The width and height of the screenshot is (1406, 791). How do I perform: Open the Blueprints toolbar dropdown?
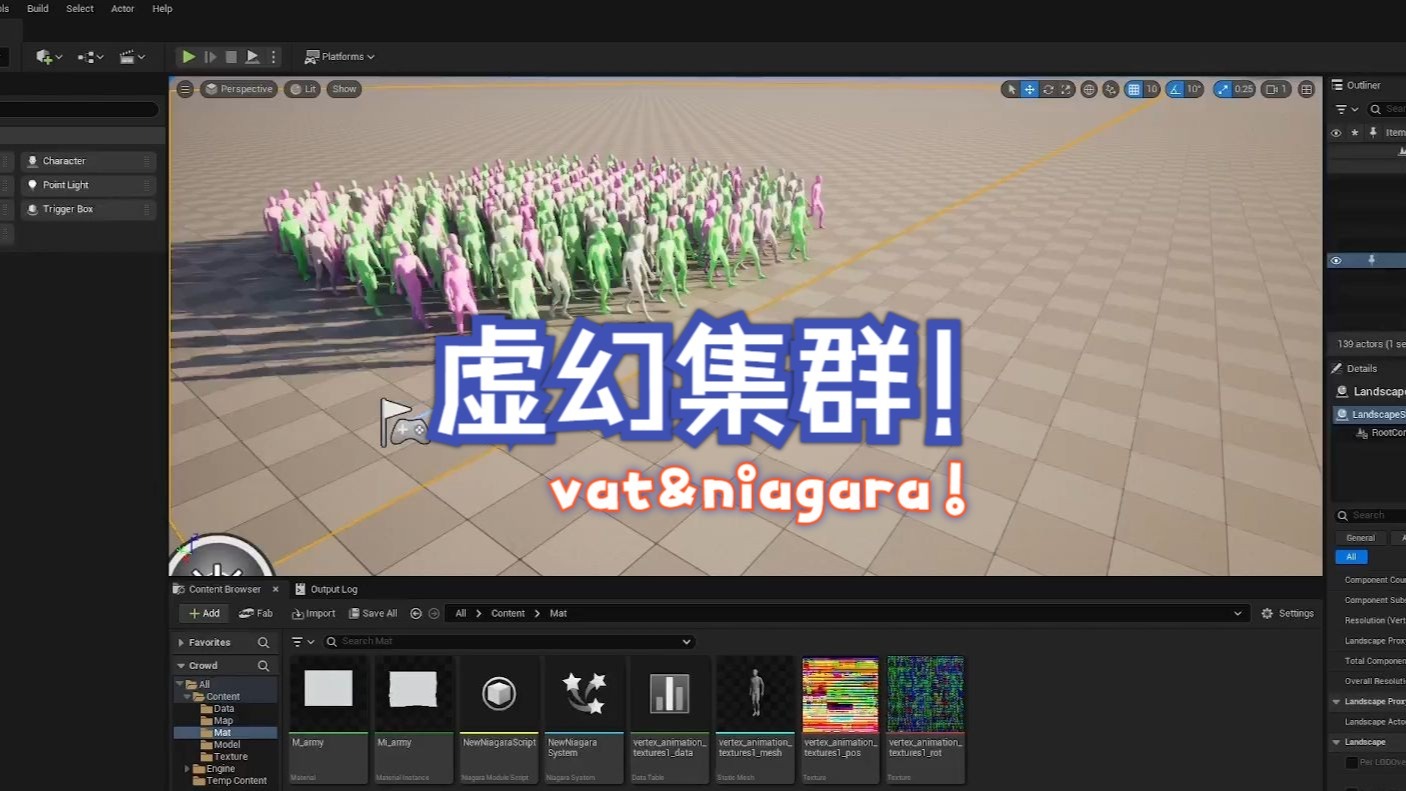click(90, 57)
